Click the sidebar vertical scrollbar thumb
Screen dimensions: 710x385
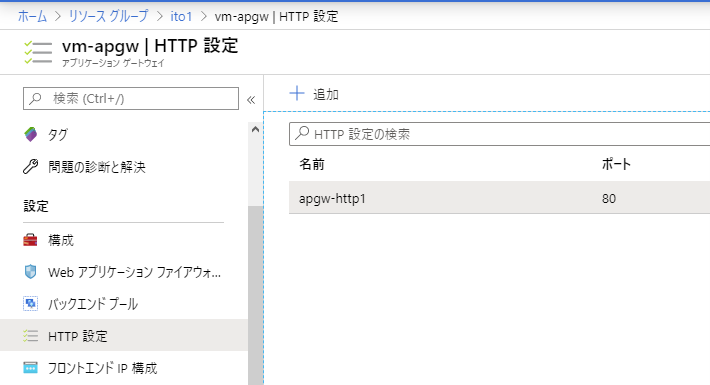tap(256, 295)
